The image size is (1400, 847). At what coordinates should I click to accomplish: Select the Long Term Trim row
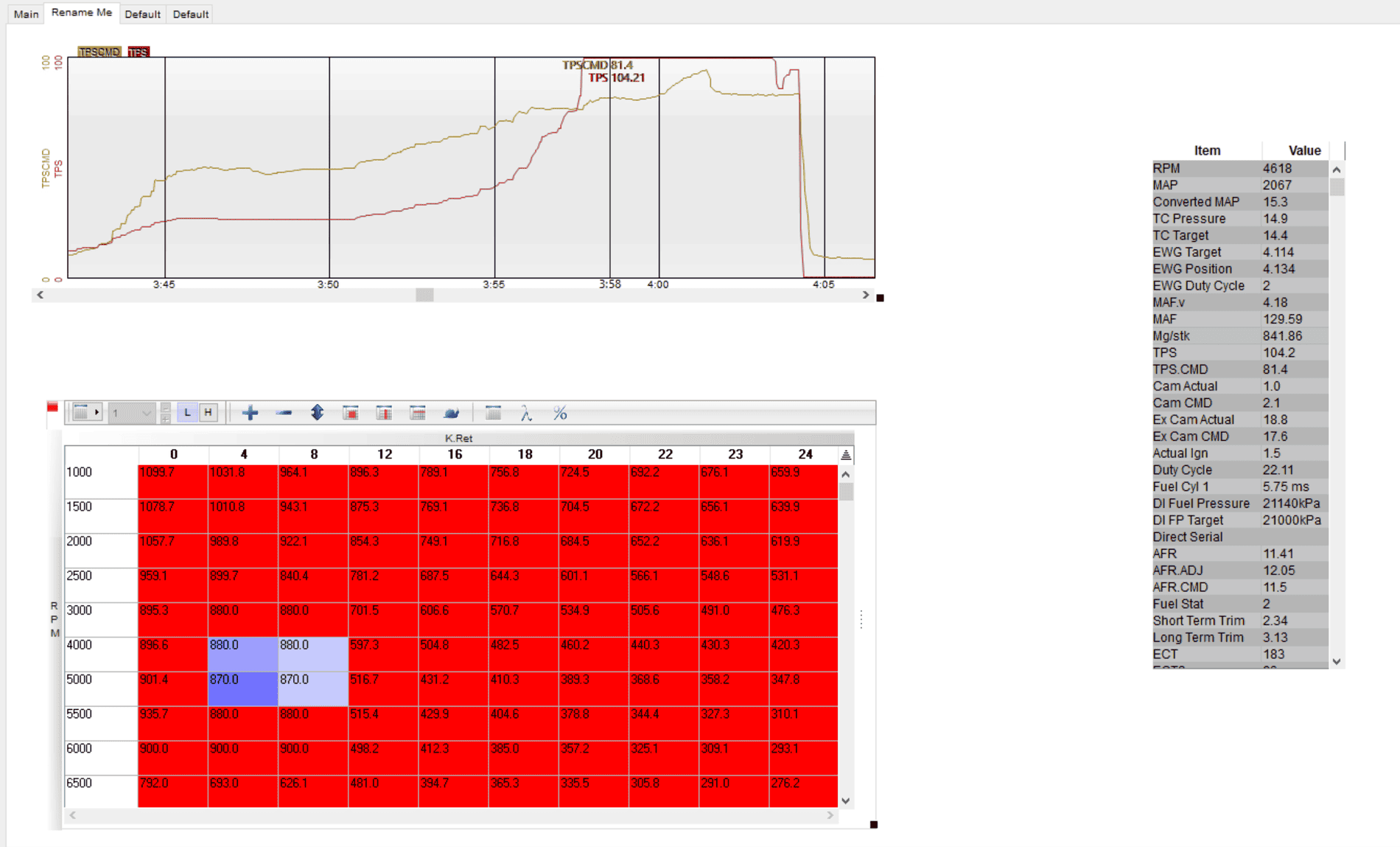[1241, 638]
